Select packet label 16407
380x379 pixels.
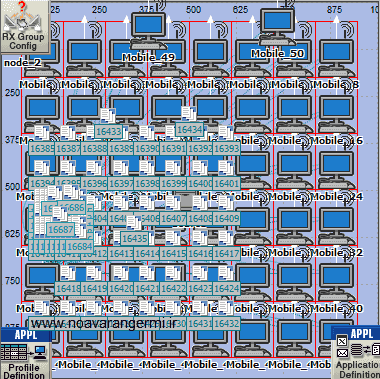point(173,219)
